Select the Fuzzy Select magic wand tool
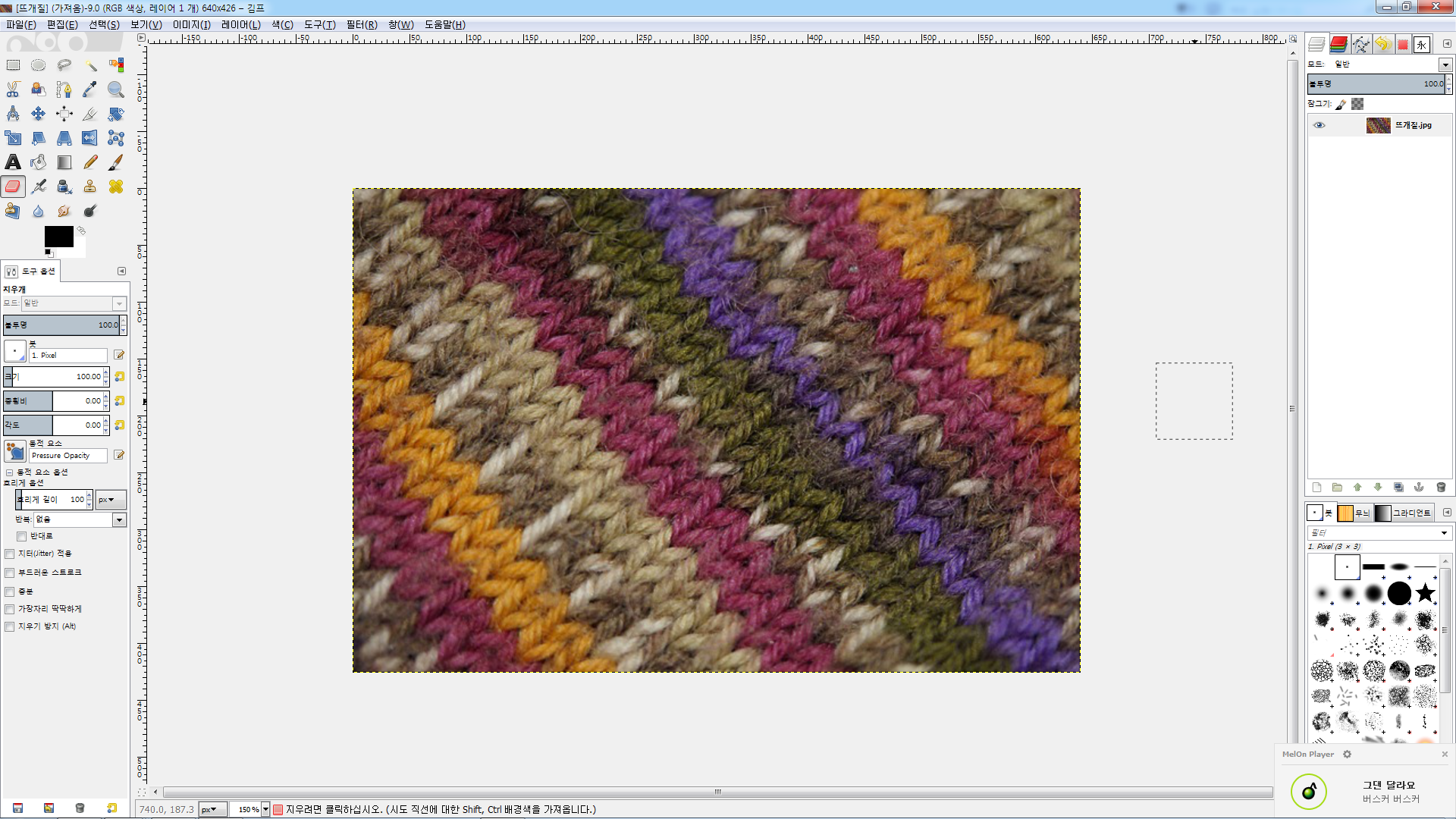1456x819 pixels. tap(90, 65)
